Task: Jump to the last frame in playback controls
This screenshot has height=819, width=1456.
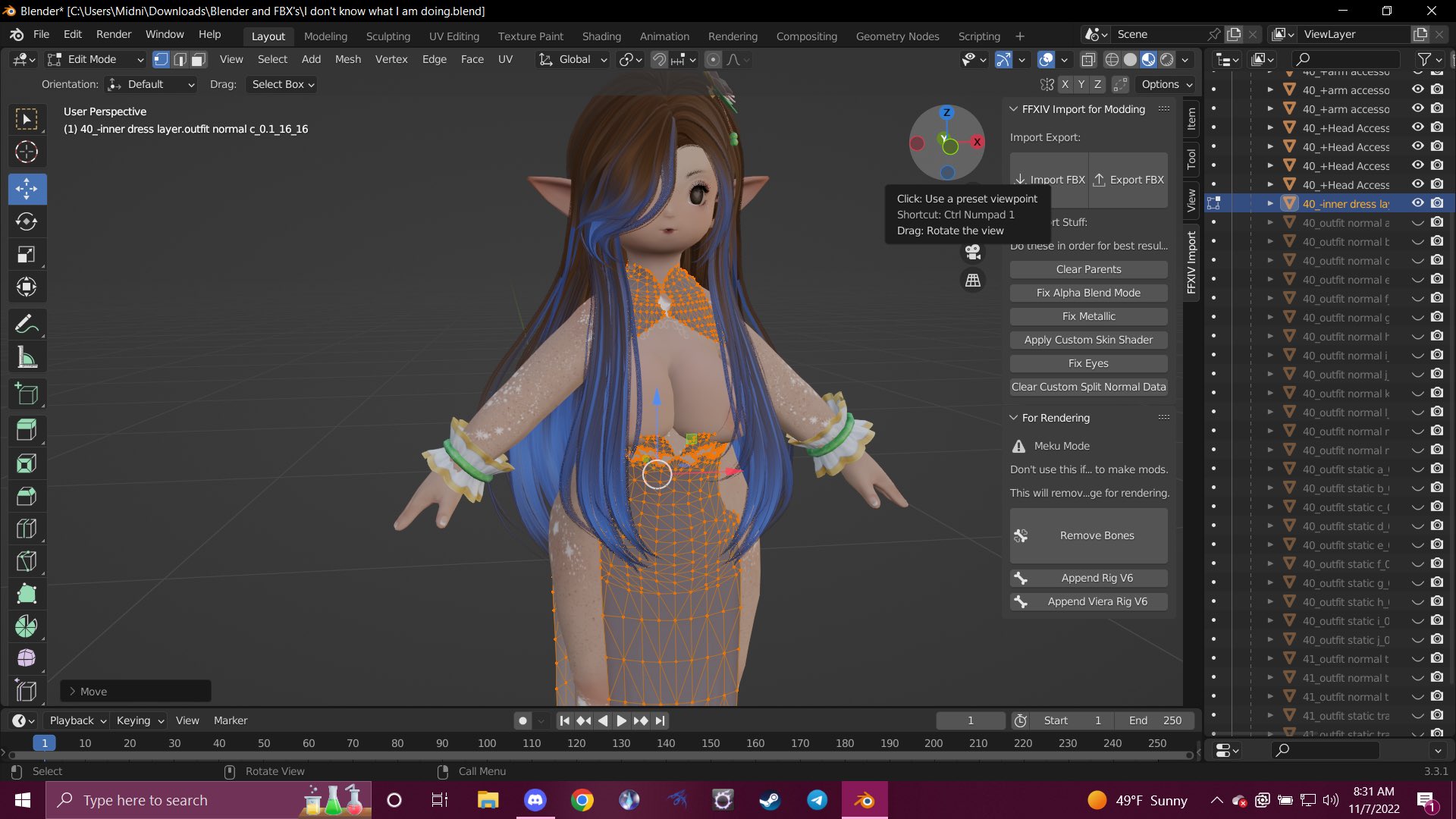Action: 659,720
